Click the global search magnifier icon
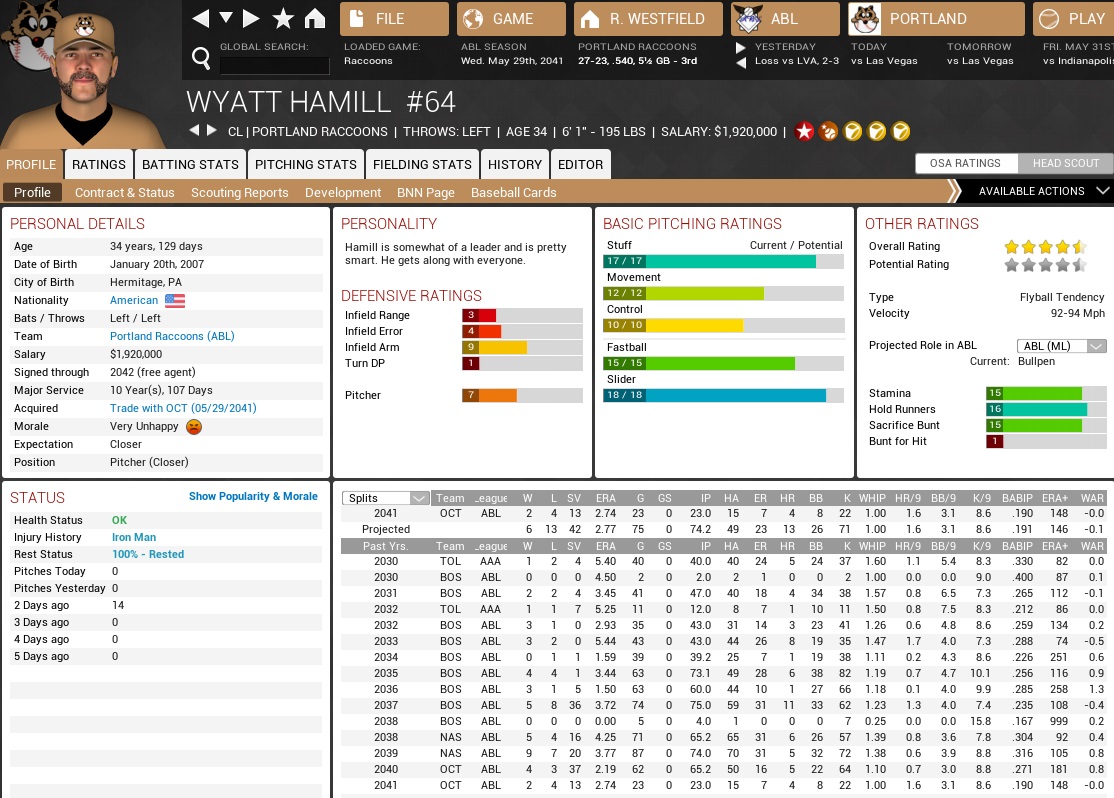This screenshot has height=798, width=1114. (x=201, y=60)
